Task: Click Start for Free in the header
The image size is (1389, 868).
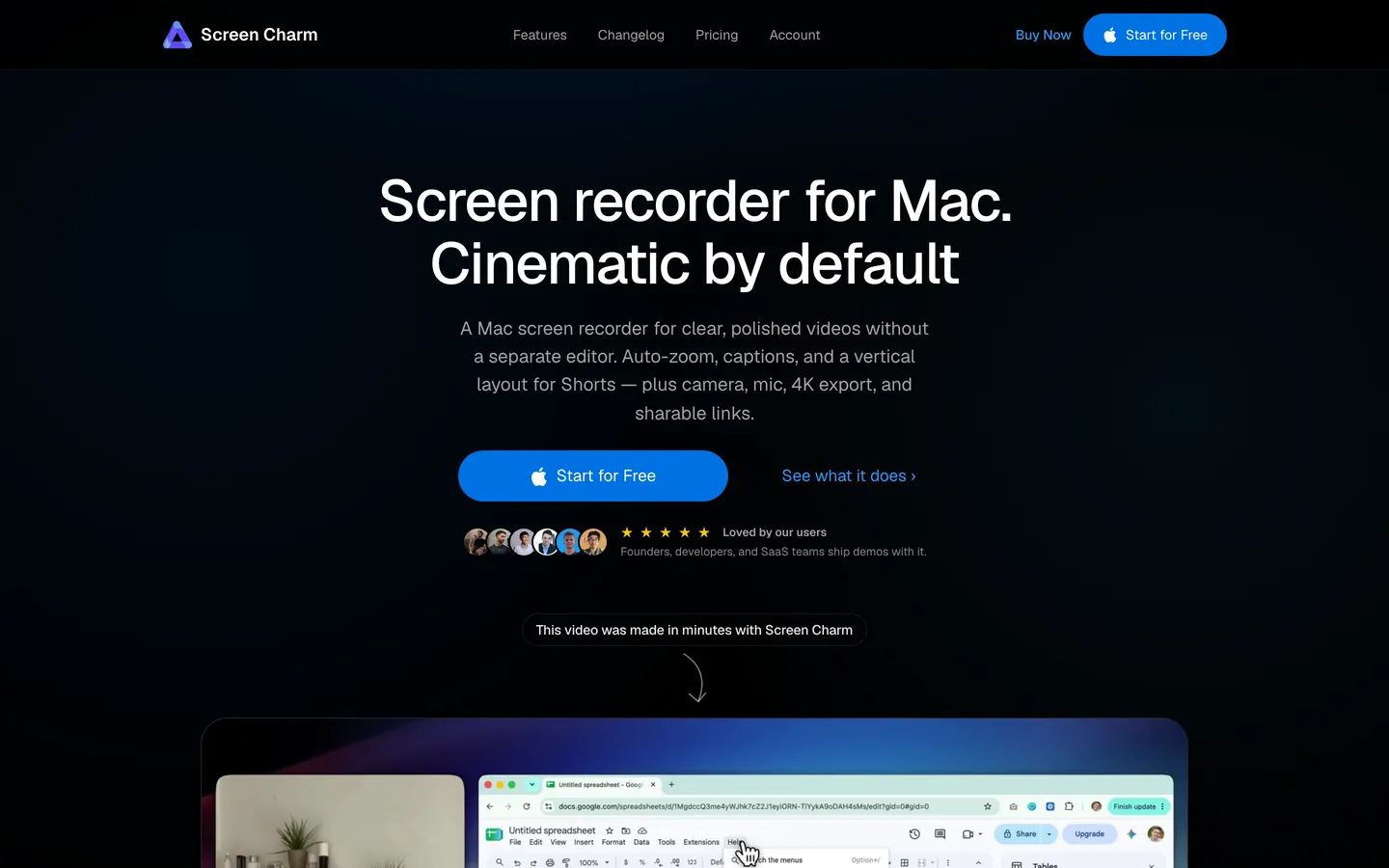Action: click(x=1155, y=35)
